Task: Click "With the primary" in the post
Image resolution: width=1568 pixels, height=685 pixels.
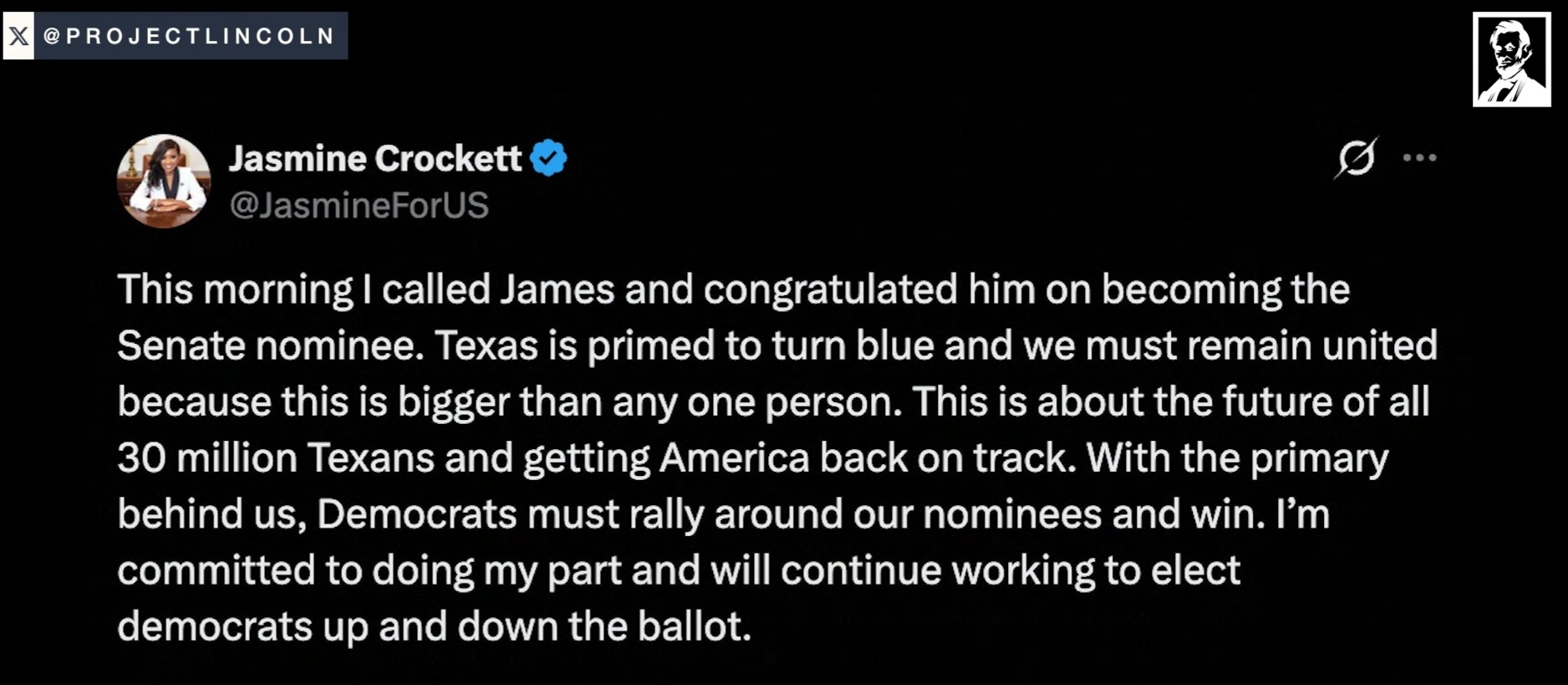Action: tap(1237, 458)
